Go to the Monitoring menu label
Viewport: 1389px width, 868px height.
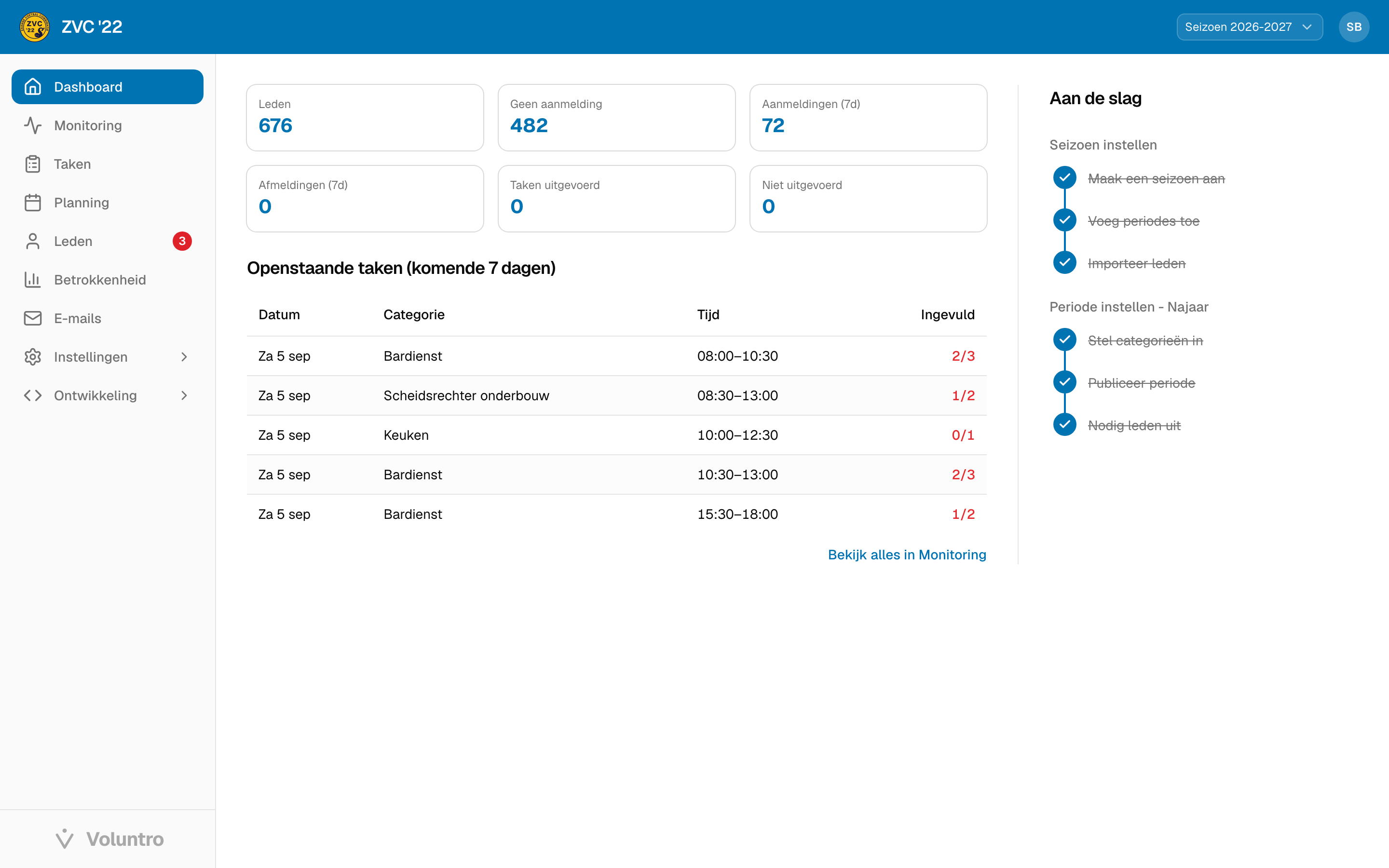(x=88, y=125)
